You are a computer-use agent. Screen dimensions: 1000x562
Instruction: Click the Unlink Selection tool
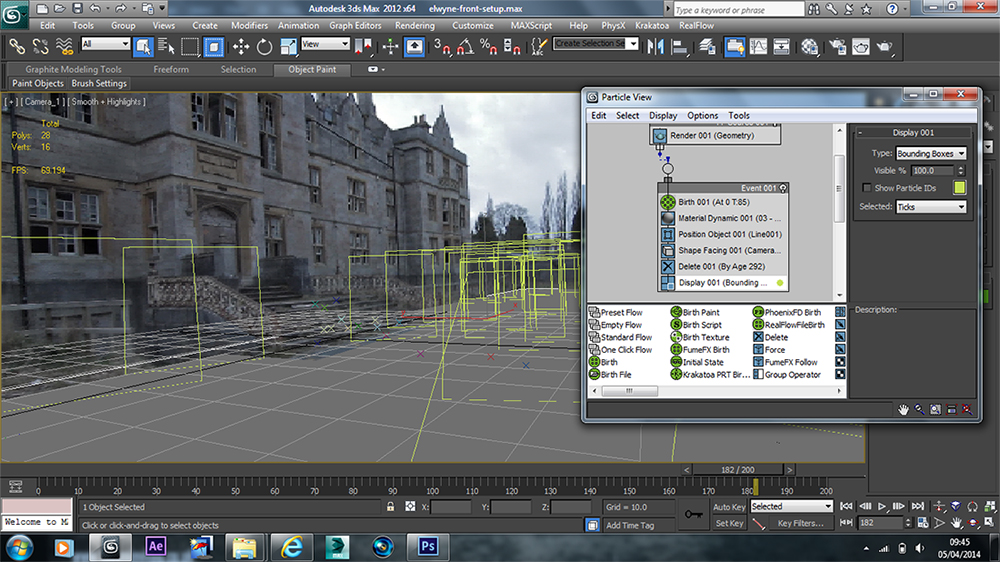[41, 46]
